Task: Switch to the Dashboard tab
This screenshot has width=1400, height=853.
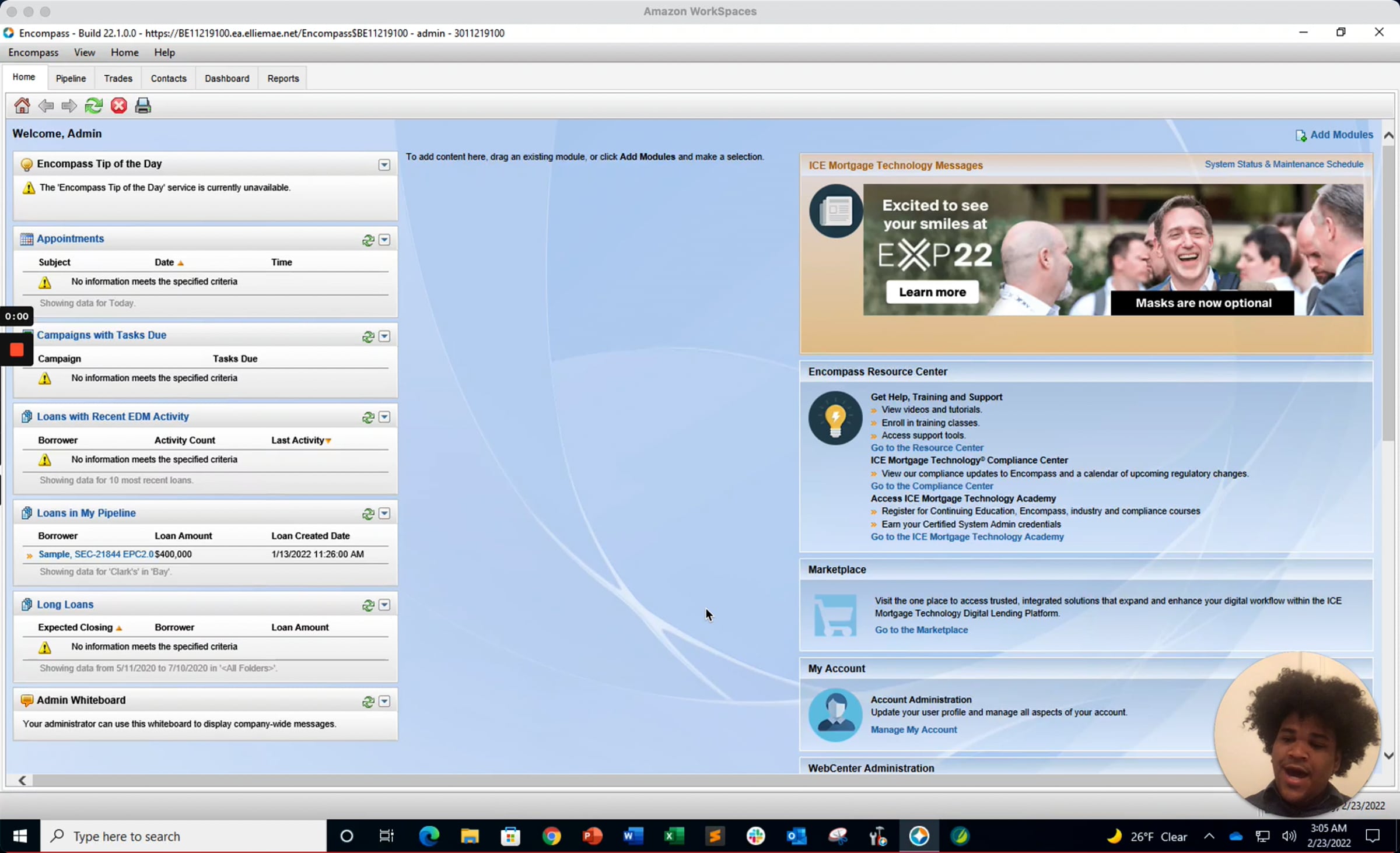Action: (227, 78)
